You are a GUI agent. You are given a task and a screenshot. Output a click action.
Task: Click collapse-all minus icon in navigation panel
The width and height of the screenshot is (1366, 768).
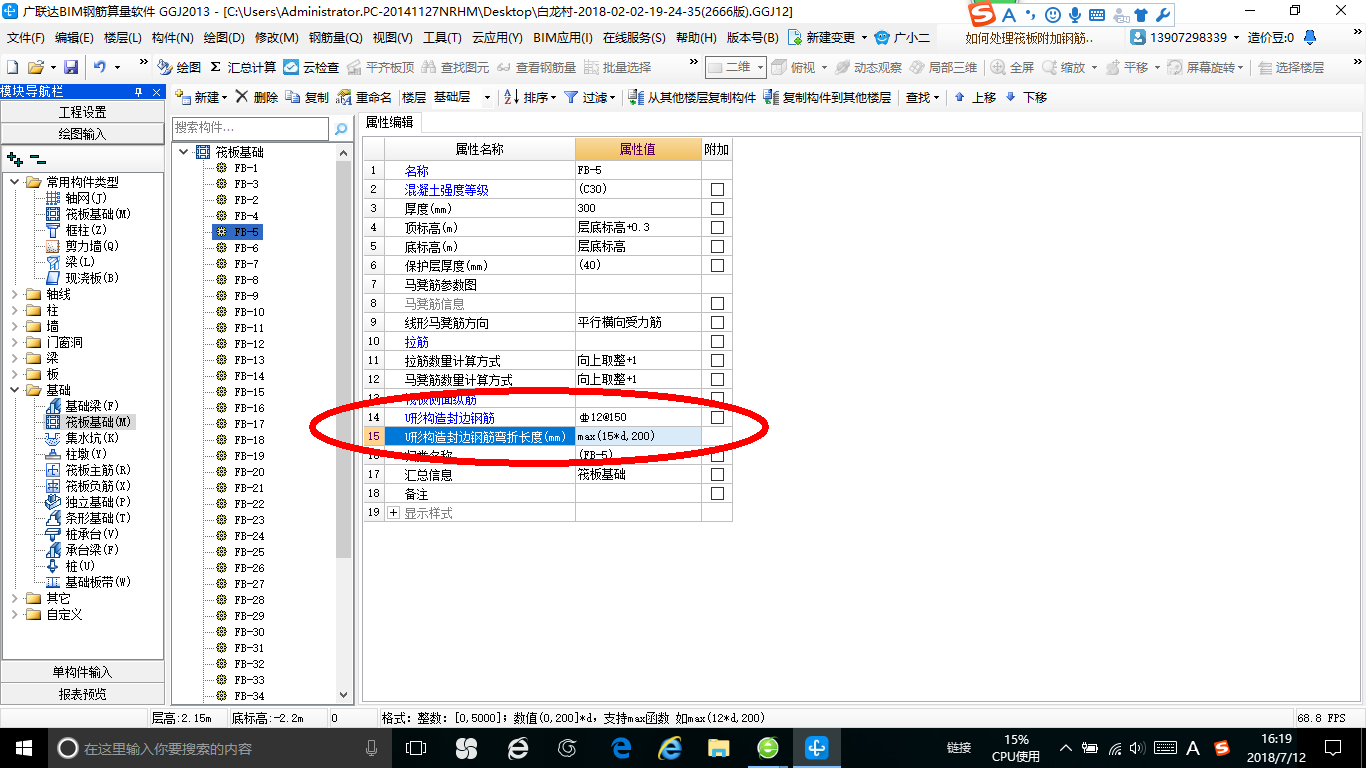tap(37, 159)
